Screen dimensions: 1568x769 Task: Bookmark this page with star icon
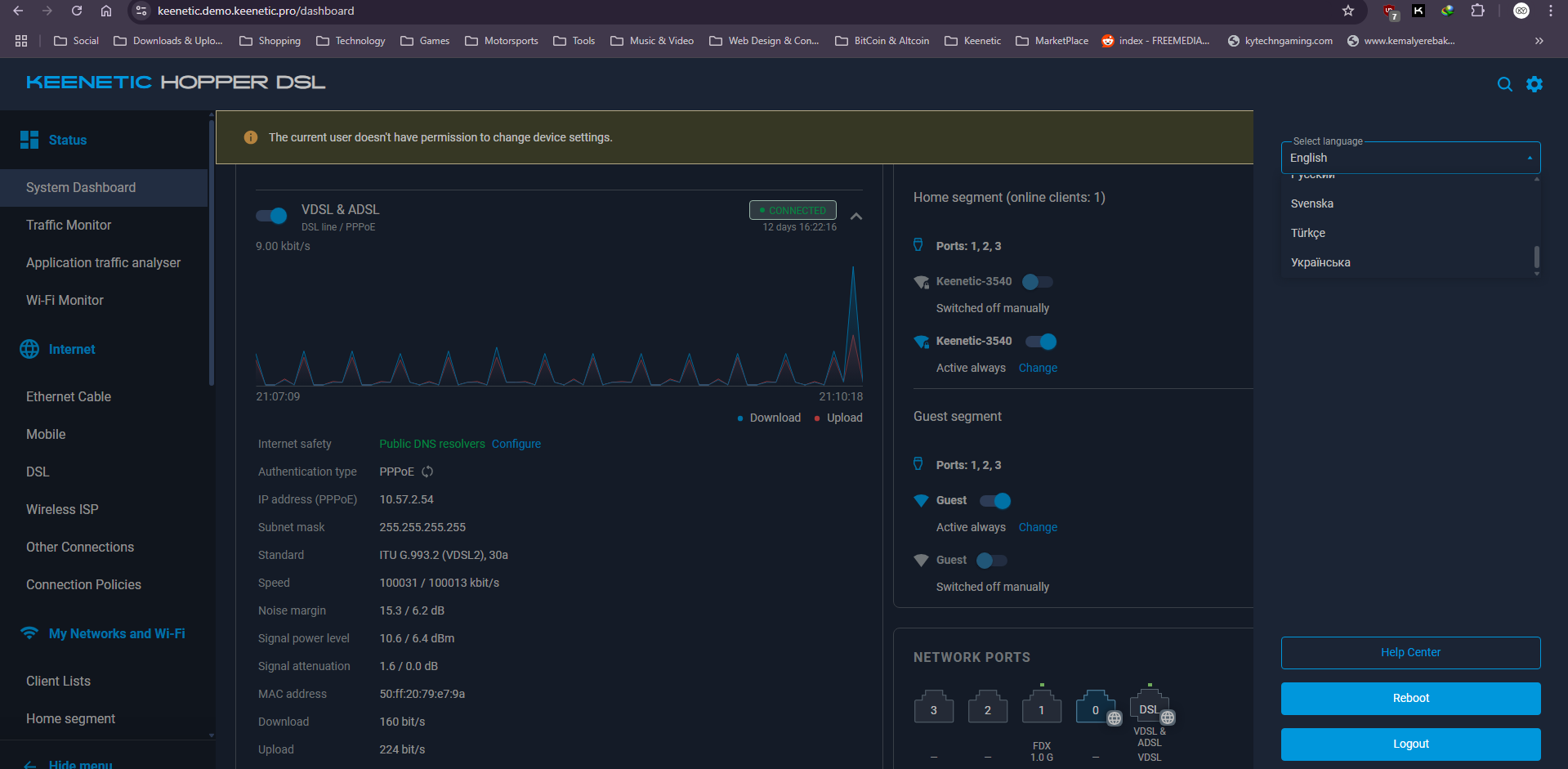pos(1348,11)
